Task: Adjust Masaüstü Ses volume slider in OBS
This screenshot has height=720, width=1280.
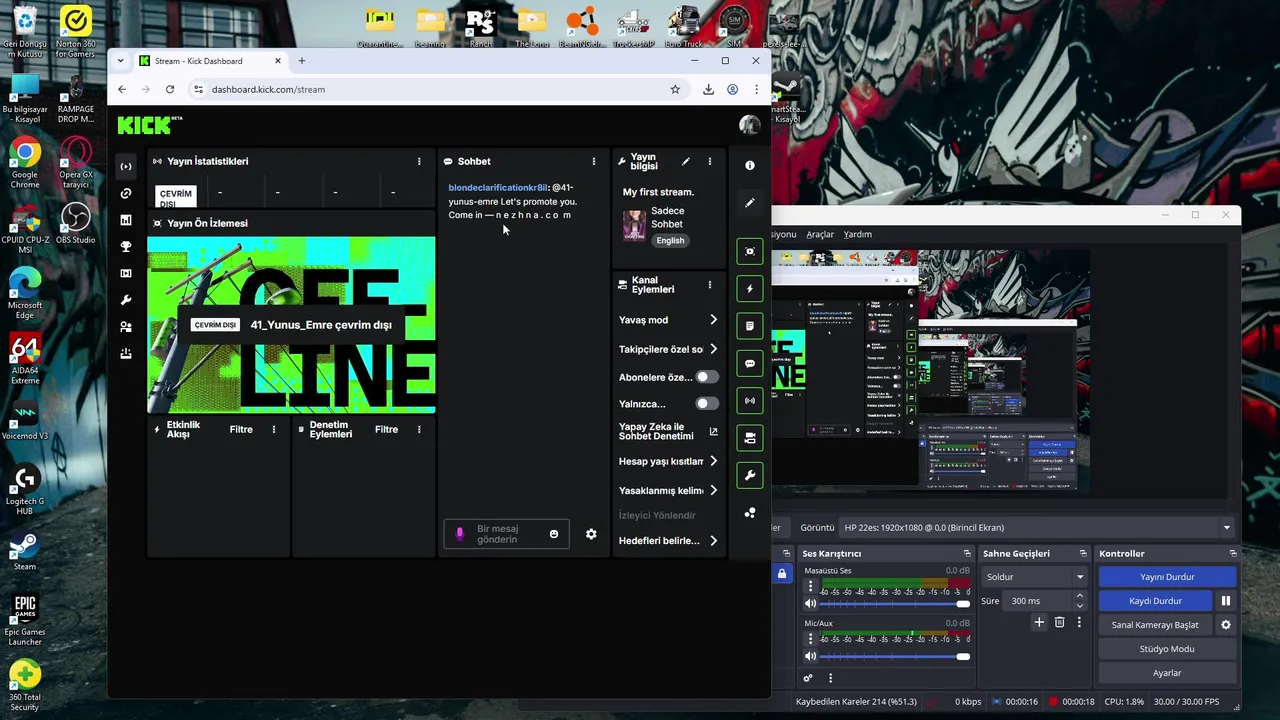Action: (893, 604)
